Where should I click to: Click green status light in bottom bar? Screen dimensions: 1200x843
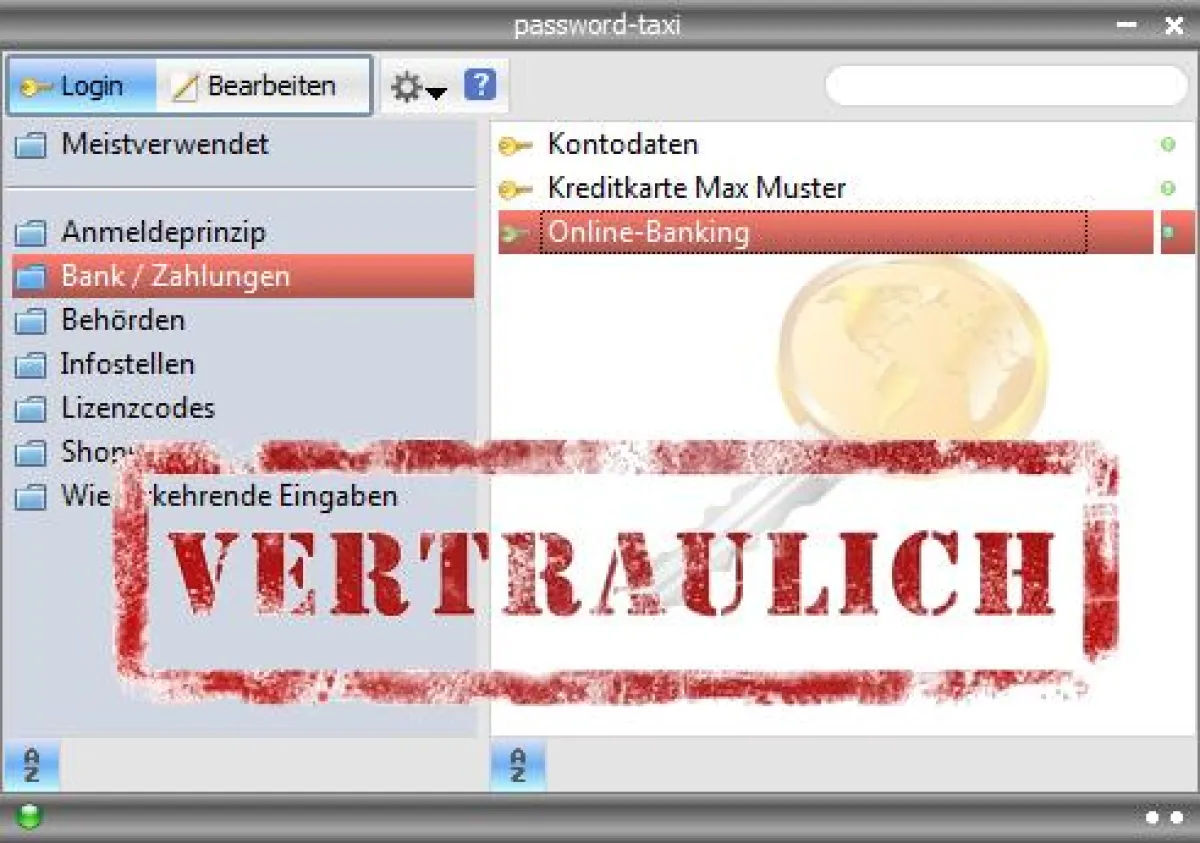click(30, 818)
